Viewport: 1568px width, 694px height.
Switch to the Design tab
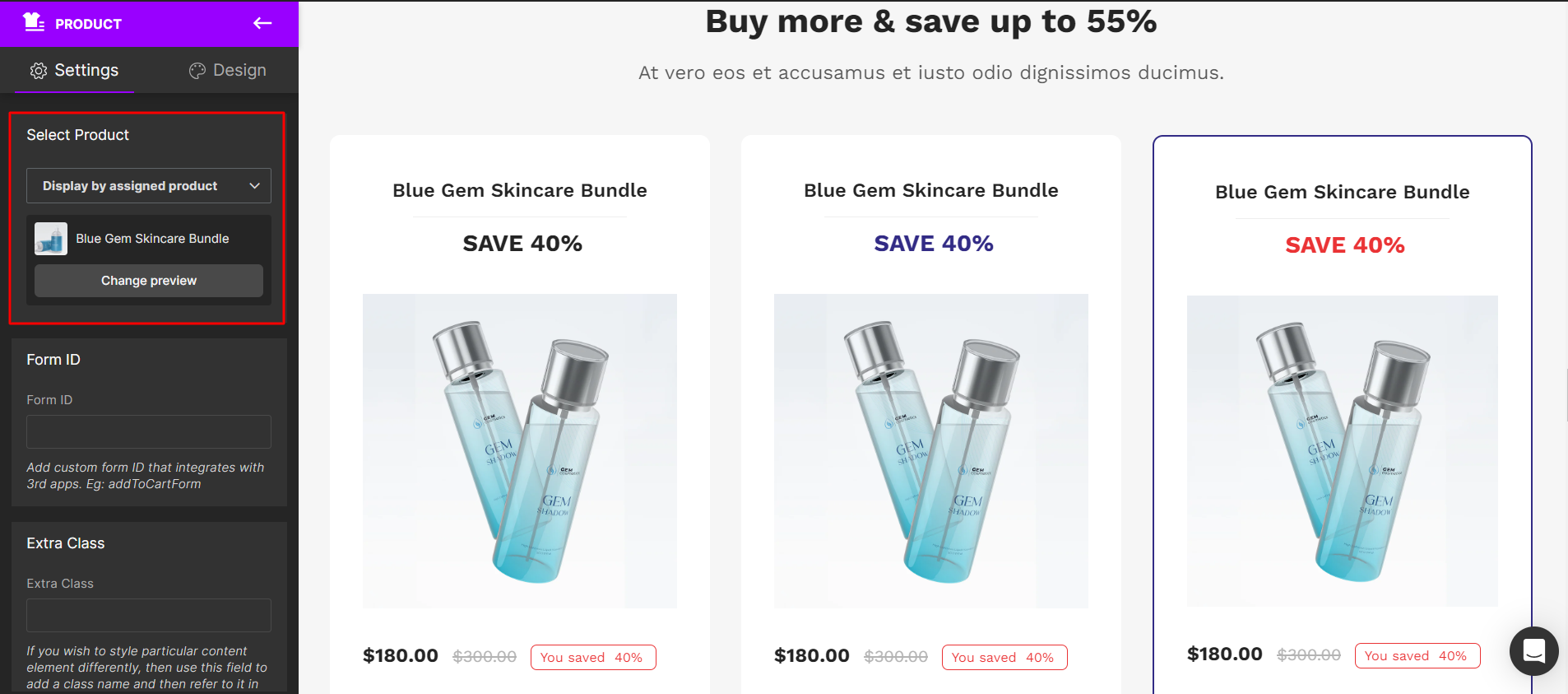pos(228,71)
